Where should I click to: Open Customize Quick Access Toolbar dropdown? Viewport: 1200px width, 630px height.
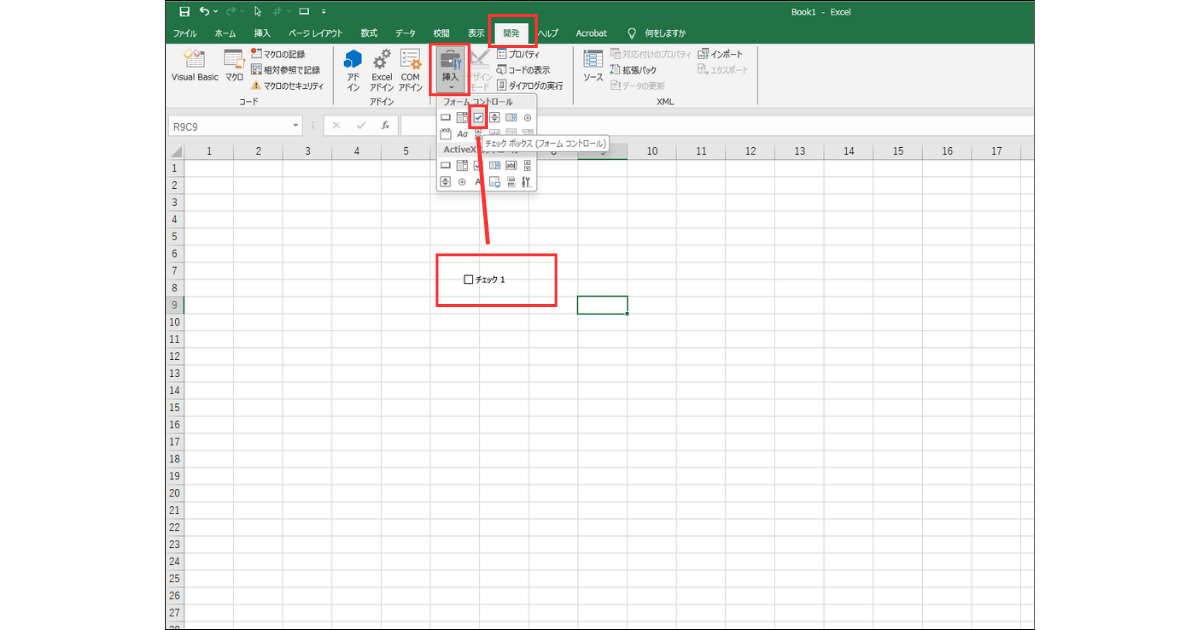(324, 12)
